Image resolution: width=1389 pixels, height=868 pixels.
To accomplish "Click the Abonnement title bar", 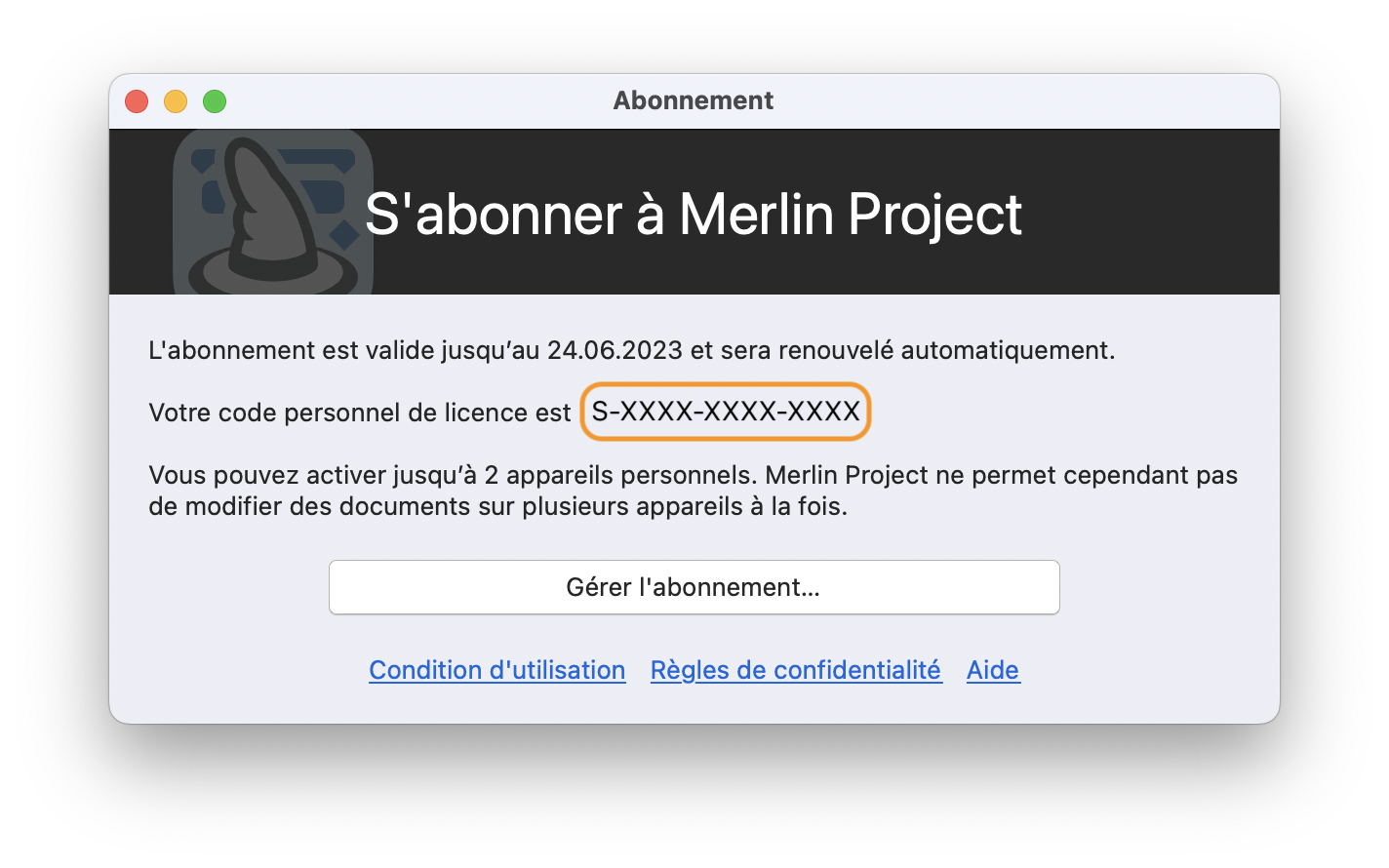I will 694,100.
